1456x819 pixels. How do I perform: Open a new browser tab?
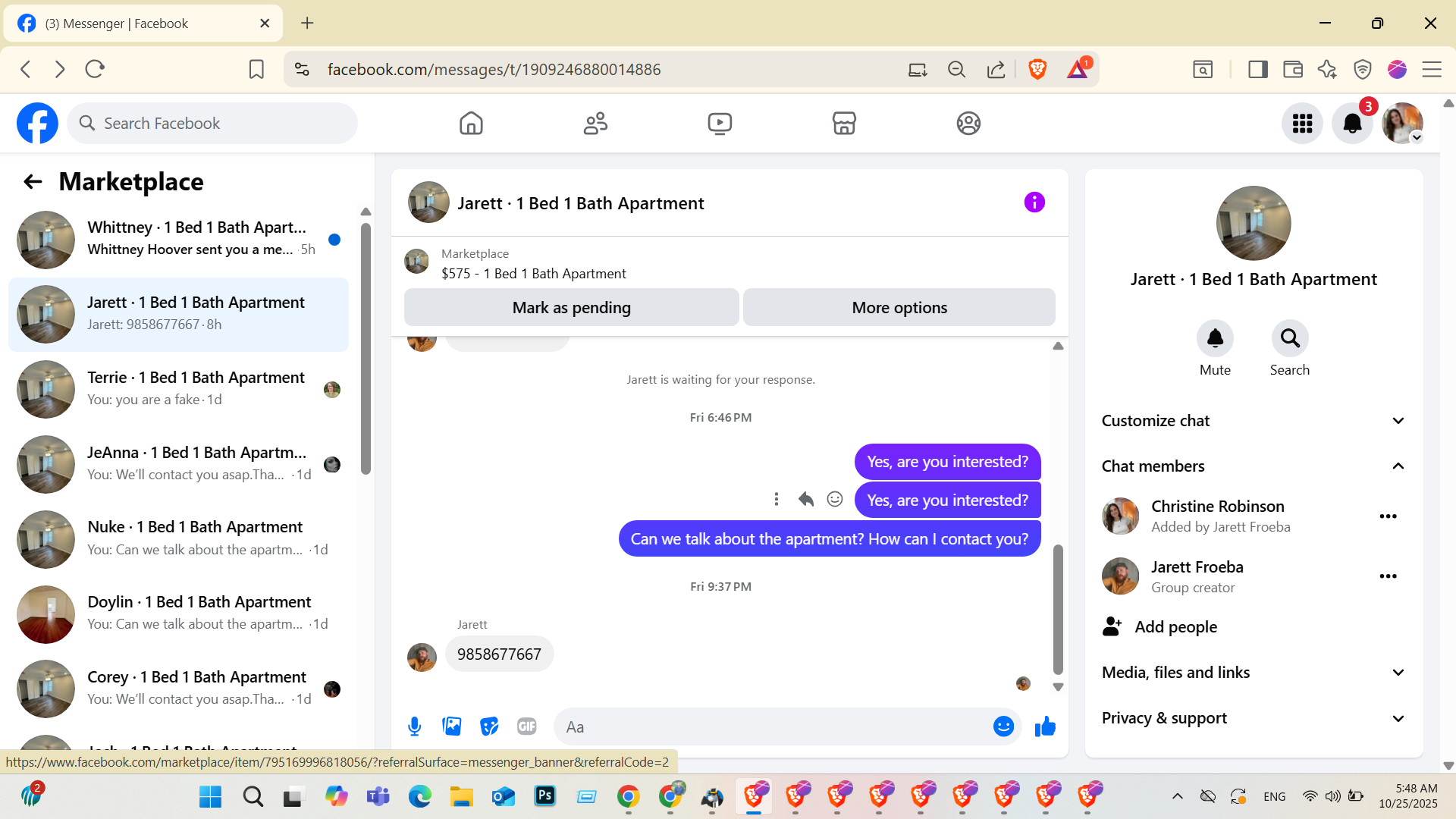click(x=307, y=23)
